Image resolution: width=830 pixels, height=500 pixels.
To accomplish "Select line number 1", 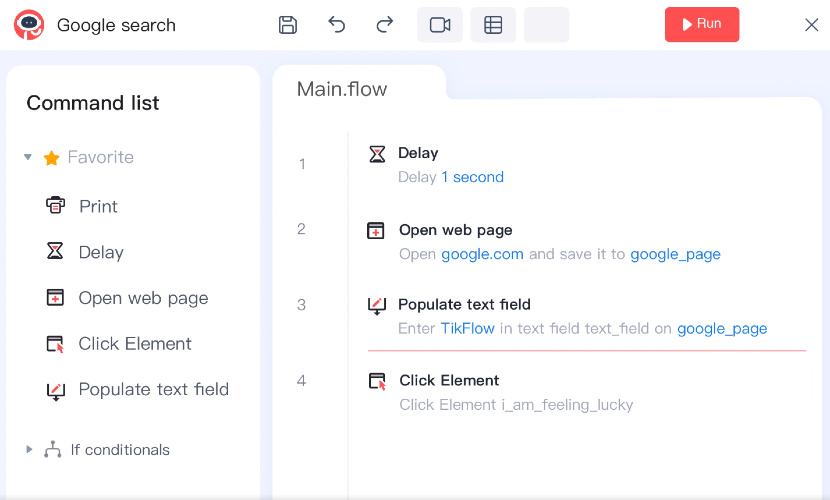I will pyautogui.click(x=302, y=164).
